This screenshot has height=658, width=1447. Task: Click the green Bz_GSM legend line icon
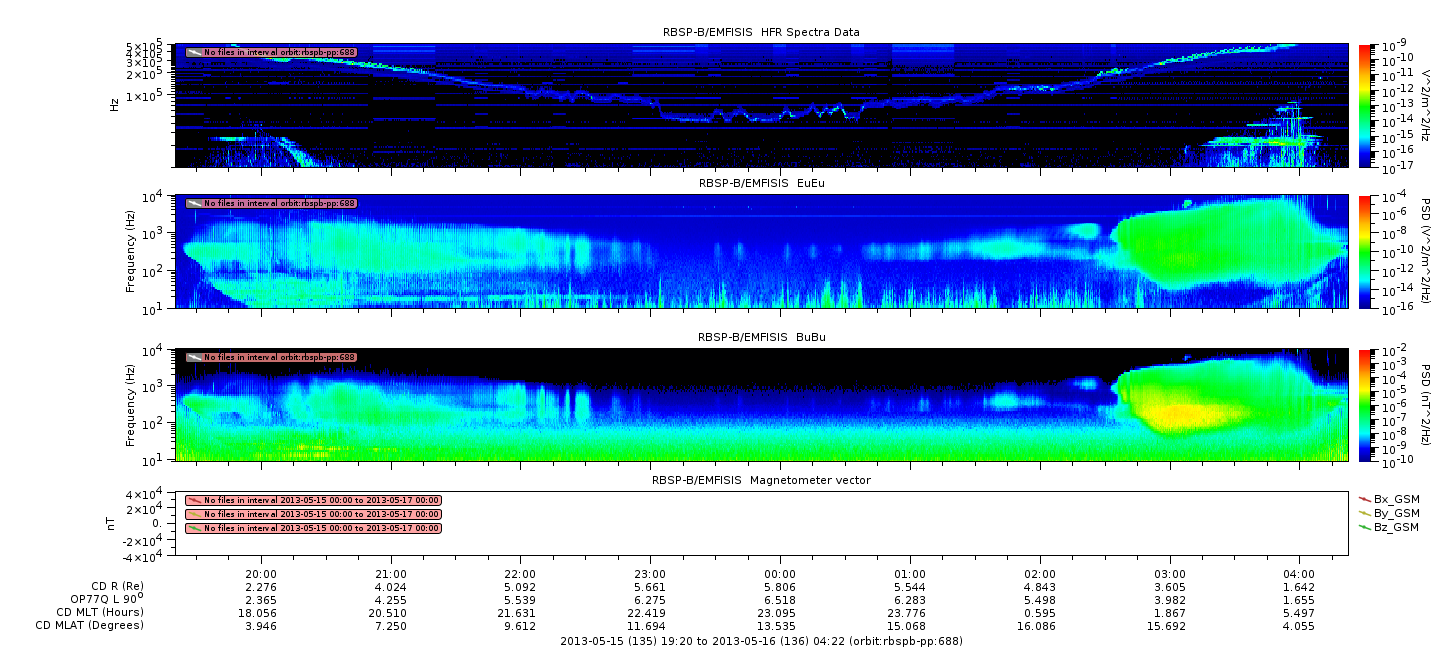point(1365,526)
